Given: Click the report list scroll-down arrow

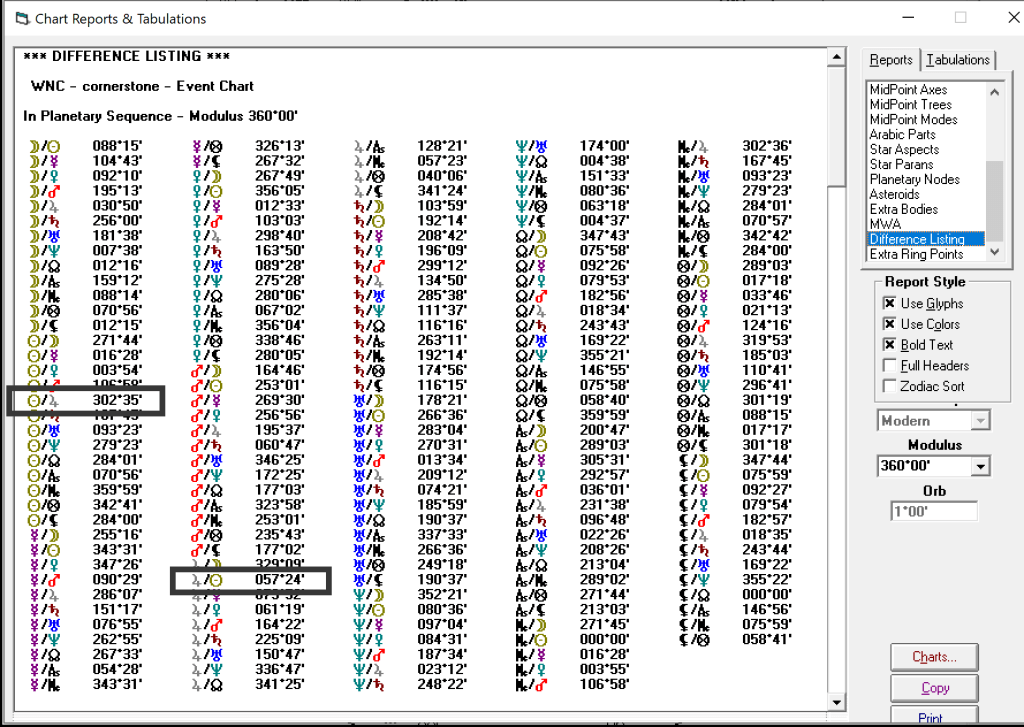Looking at the screenshot, I should coord(994,254).
